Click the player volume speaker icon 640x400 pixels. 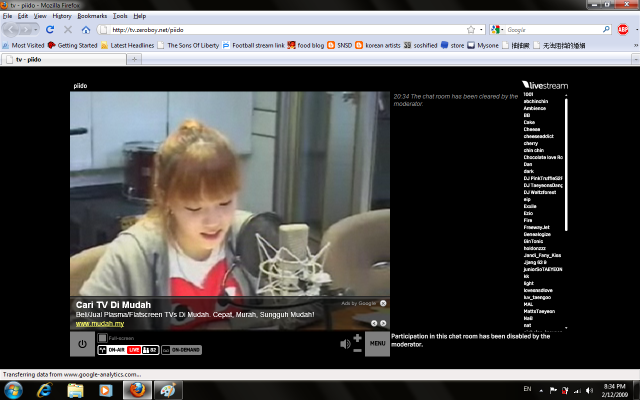345,344
